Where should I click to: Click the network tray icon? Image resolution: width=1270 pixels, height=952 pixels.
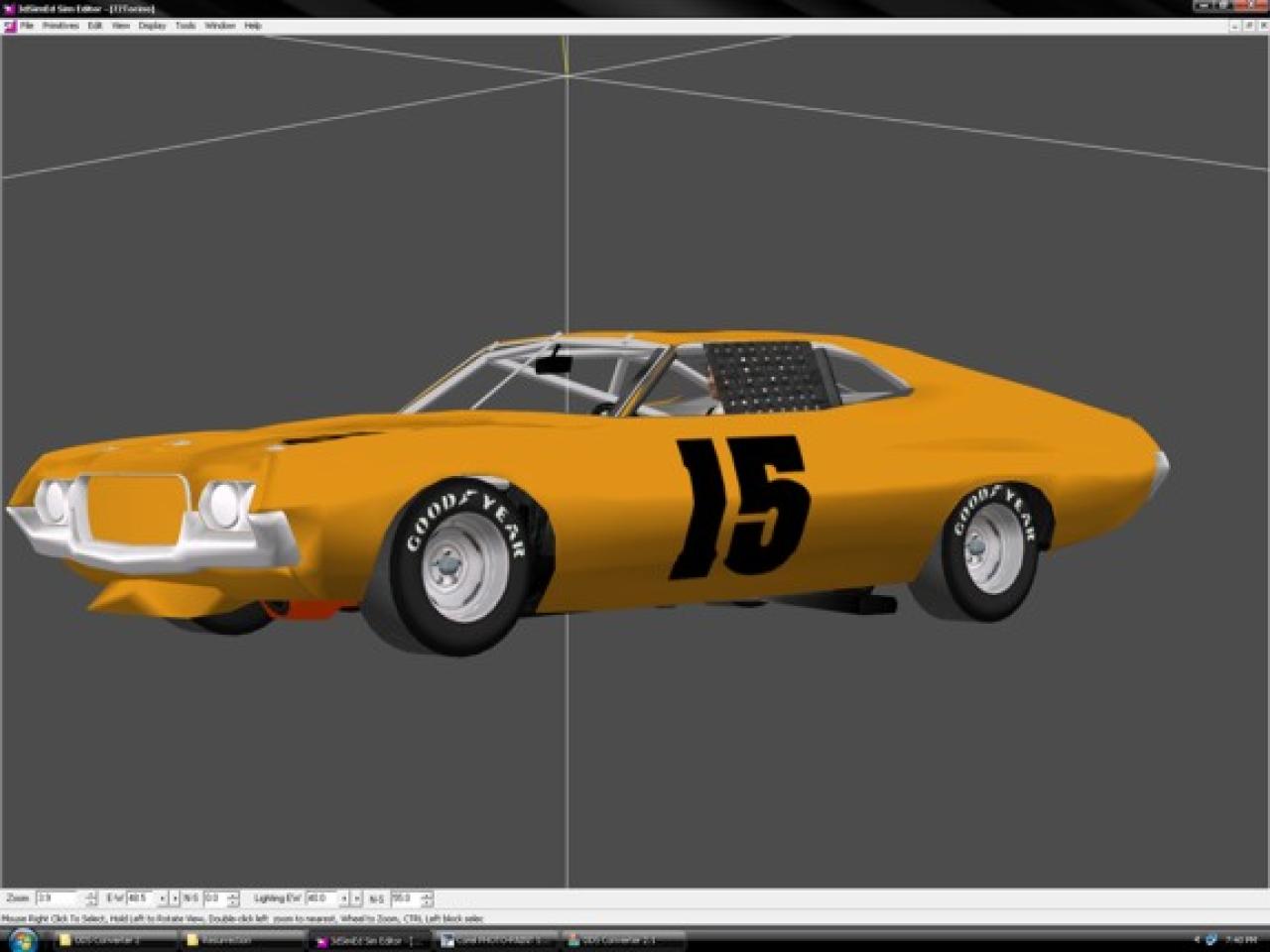(1211, 939)
